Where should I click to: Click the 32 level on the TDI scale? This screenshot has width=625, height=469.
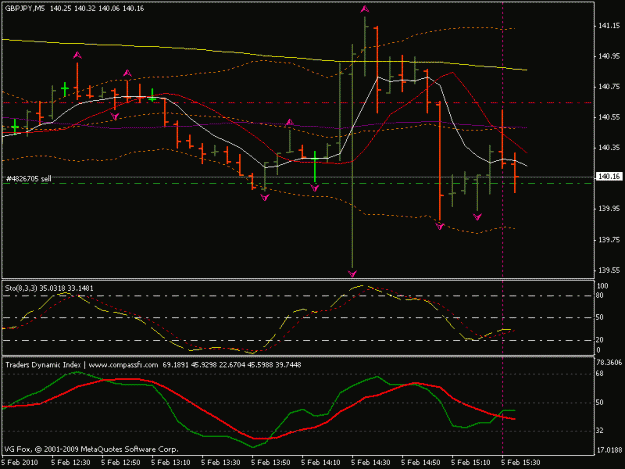(x=600, y=431)
